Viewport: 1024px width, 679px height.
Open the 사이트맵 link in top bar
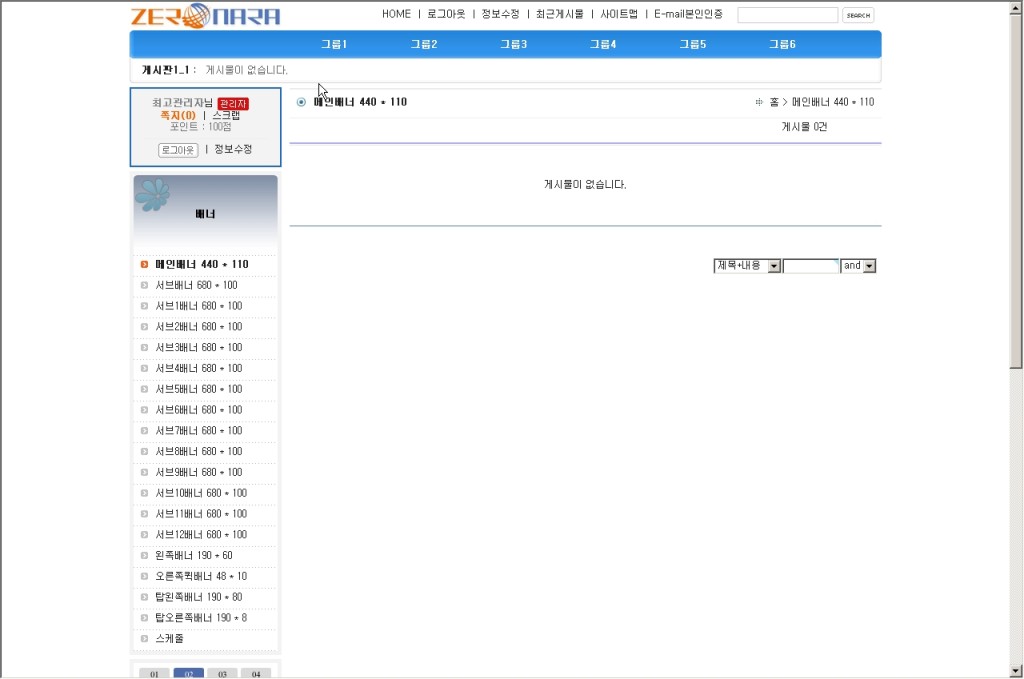pos(619,14)
